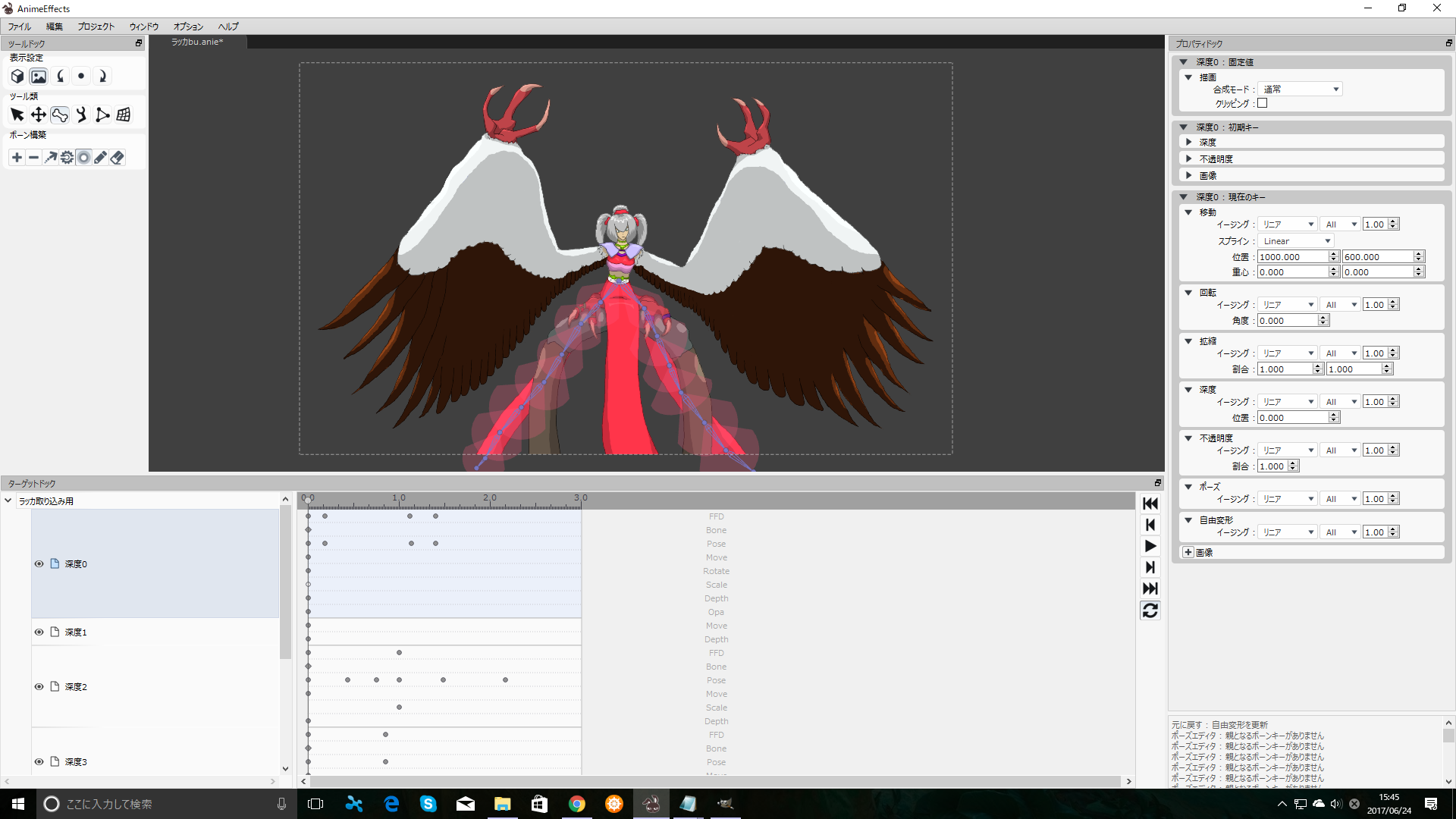
Task: Open the 合成モード dropdown
Action: click(x=1300, y=89)
